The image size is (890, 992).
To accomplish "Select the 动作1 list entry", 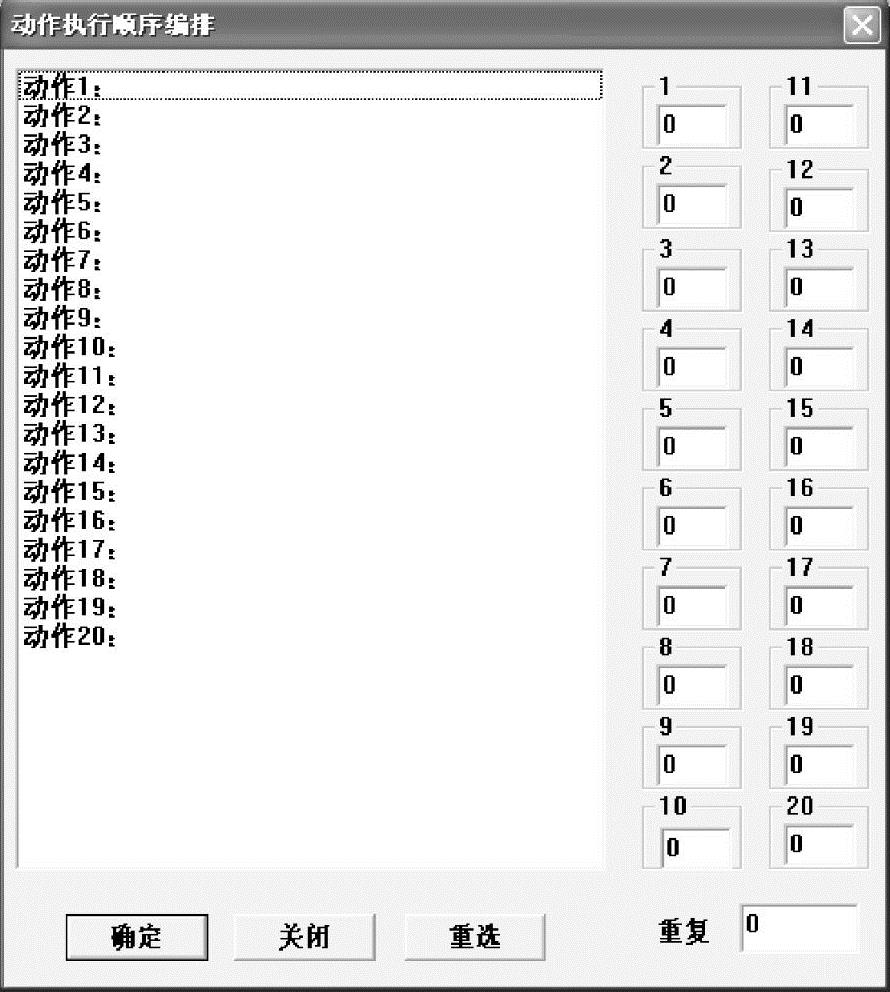I will (310, 85).
